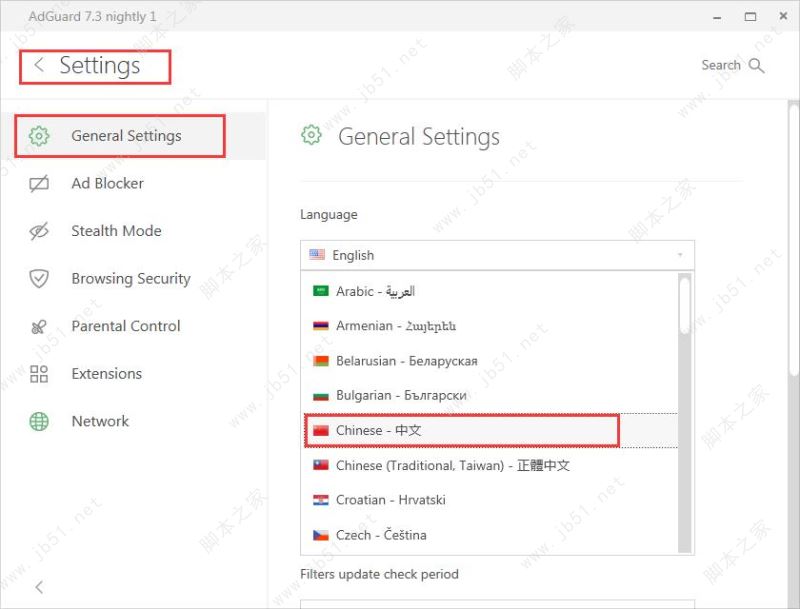The height and width of the screenshot is (609, 800).
Task: Select Arabic language option
Action: [x=490, y=291]
